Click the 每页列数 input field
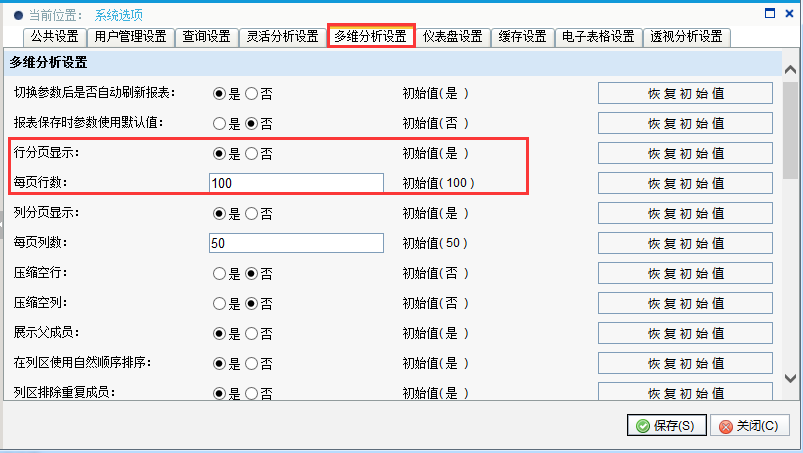Screen dimensions: 803x453 296,243
